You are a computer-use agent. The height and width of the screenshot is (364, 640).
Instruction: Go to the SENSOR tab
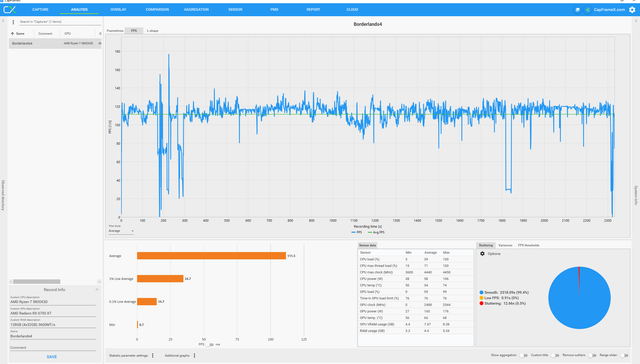(x=235, y=9)
